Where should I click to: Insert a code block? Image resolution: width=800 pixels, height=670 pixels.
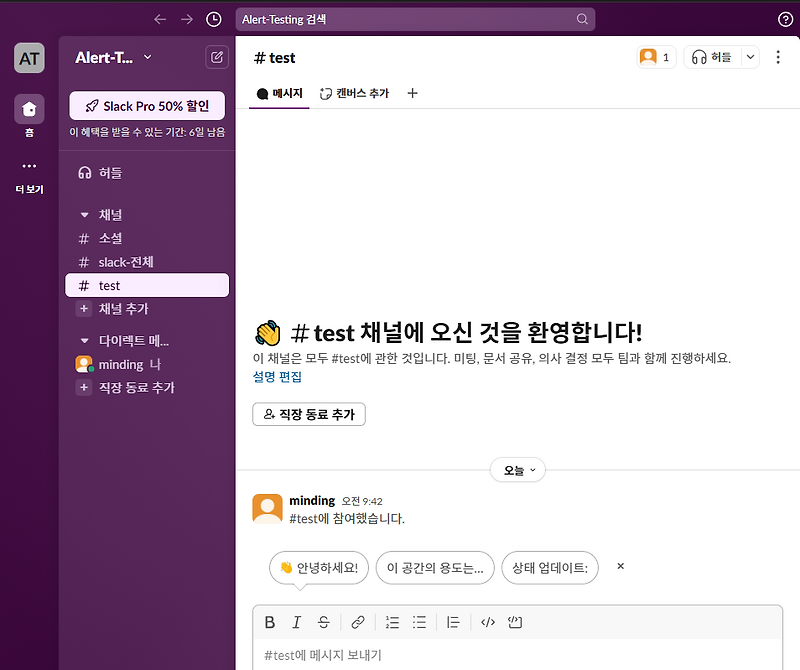click(514, 622)
